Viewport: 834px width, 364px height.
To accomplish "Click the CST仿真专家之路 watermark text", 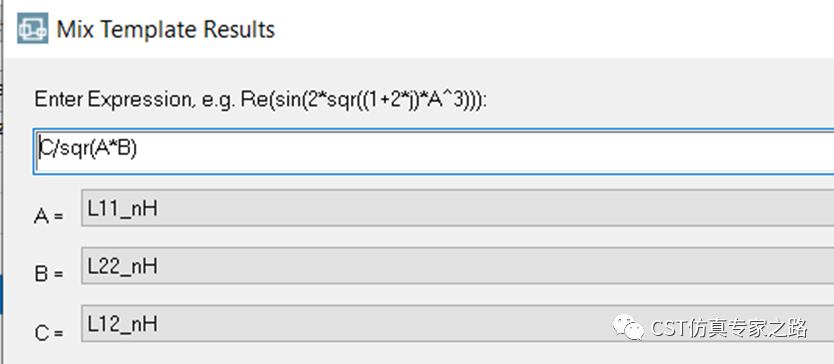I will tap(730, 328).
